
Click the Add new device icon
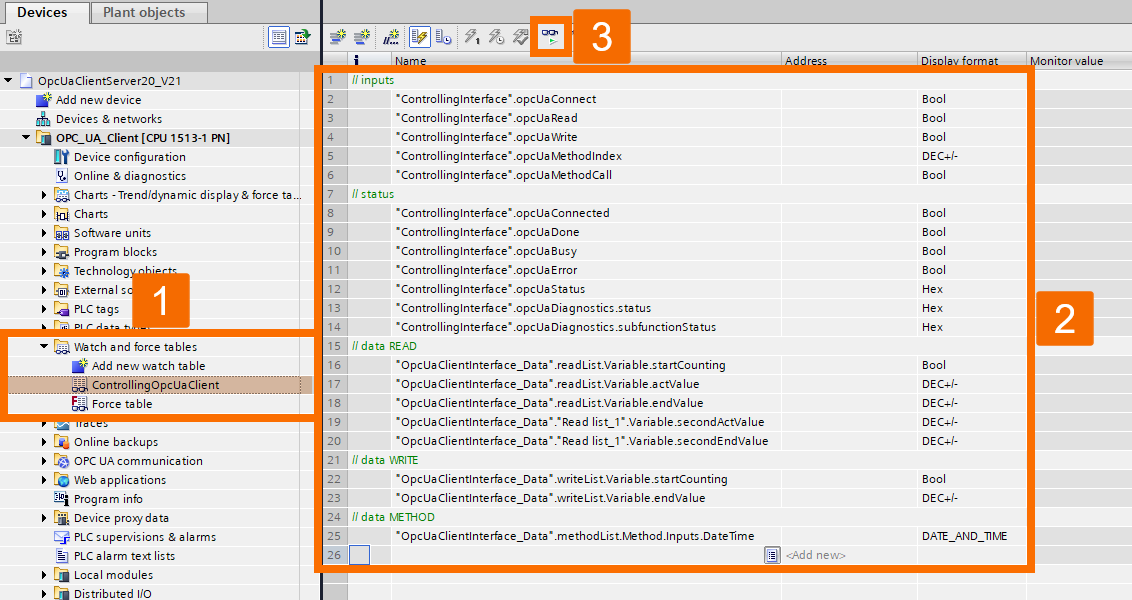click(44, 100)
